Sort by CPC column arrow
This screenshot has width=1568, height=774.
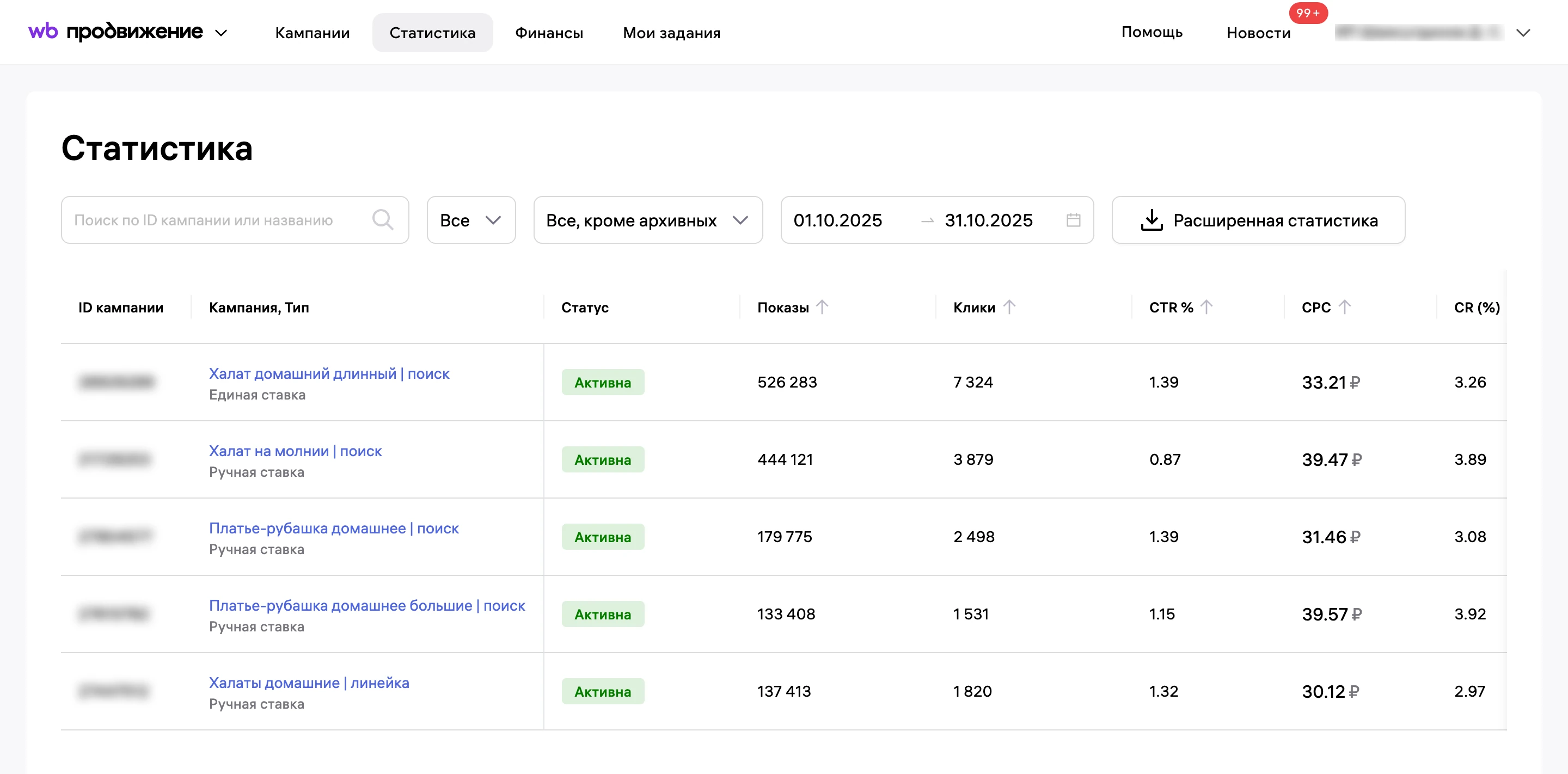[1344, 306]
